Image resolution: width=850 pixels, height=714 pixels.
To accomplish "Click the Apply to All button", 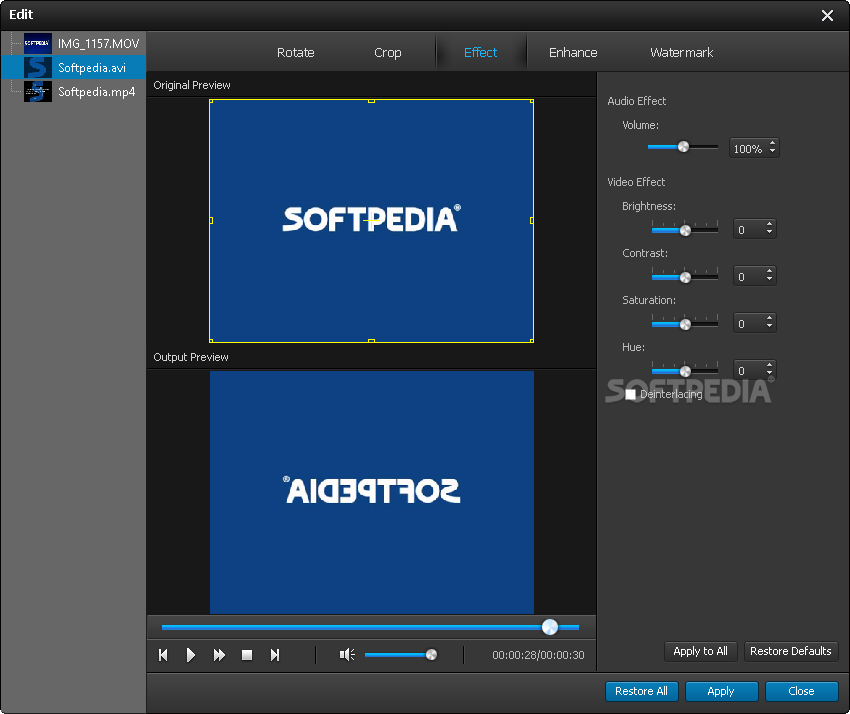I will tap(700, 651).
